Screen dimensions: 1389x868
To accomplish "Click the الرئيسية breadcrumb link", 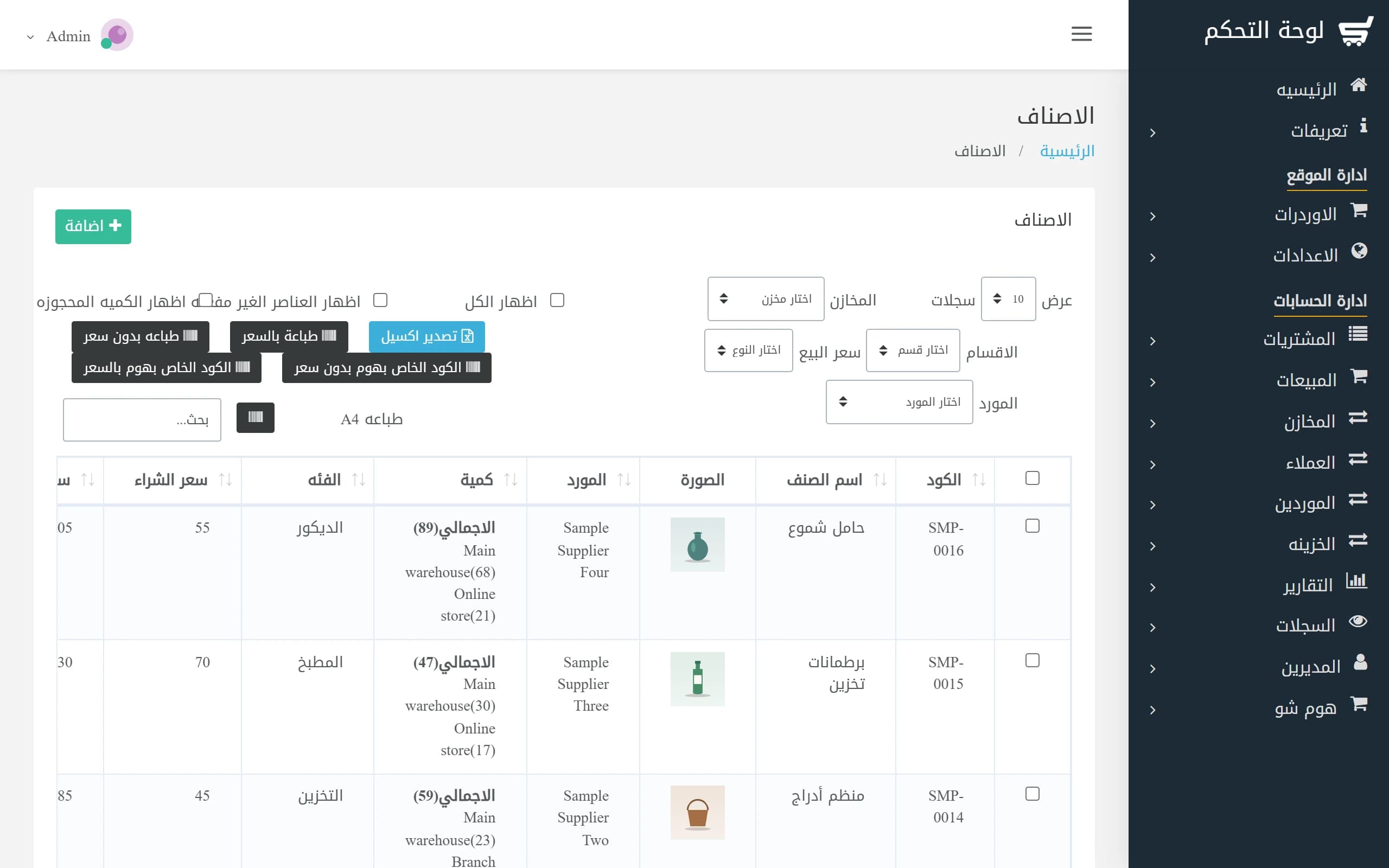I will pos(1067,151).
